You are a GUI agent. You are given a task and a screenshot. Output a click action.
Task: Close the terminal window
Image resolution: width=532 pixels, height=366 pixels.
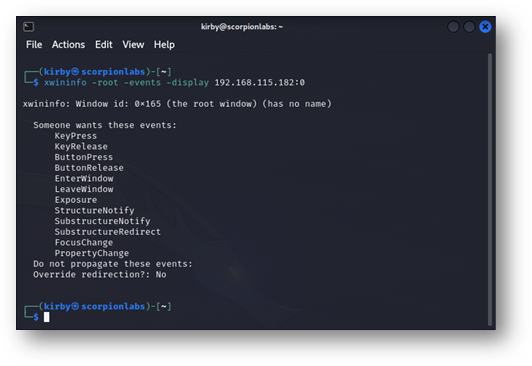pos(485,26)
